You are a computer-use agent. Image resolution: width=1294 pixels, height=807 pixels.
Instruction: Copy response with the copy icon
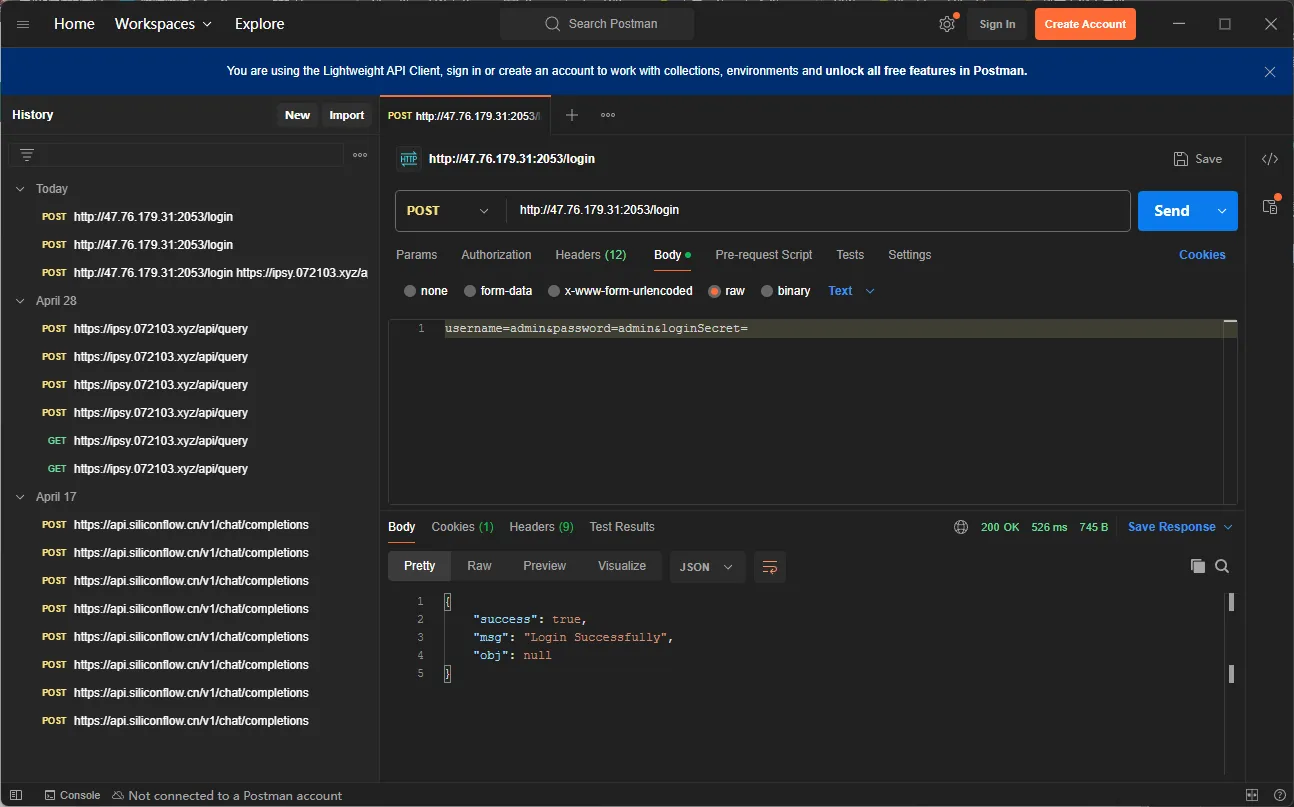tap(1197, 566)
